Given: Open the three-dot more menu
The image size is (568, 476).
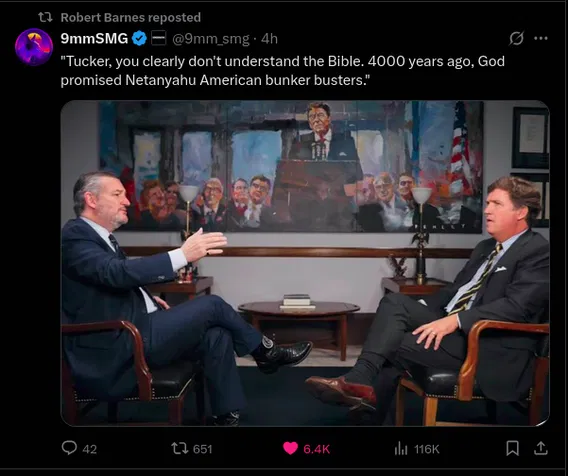Looking at the screenshot, I should point(541,38).
